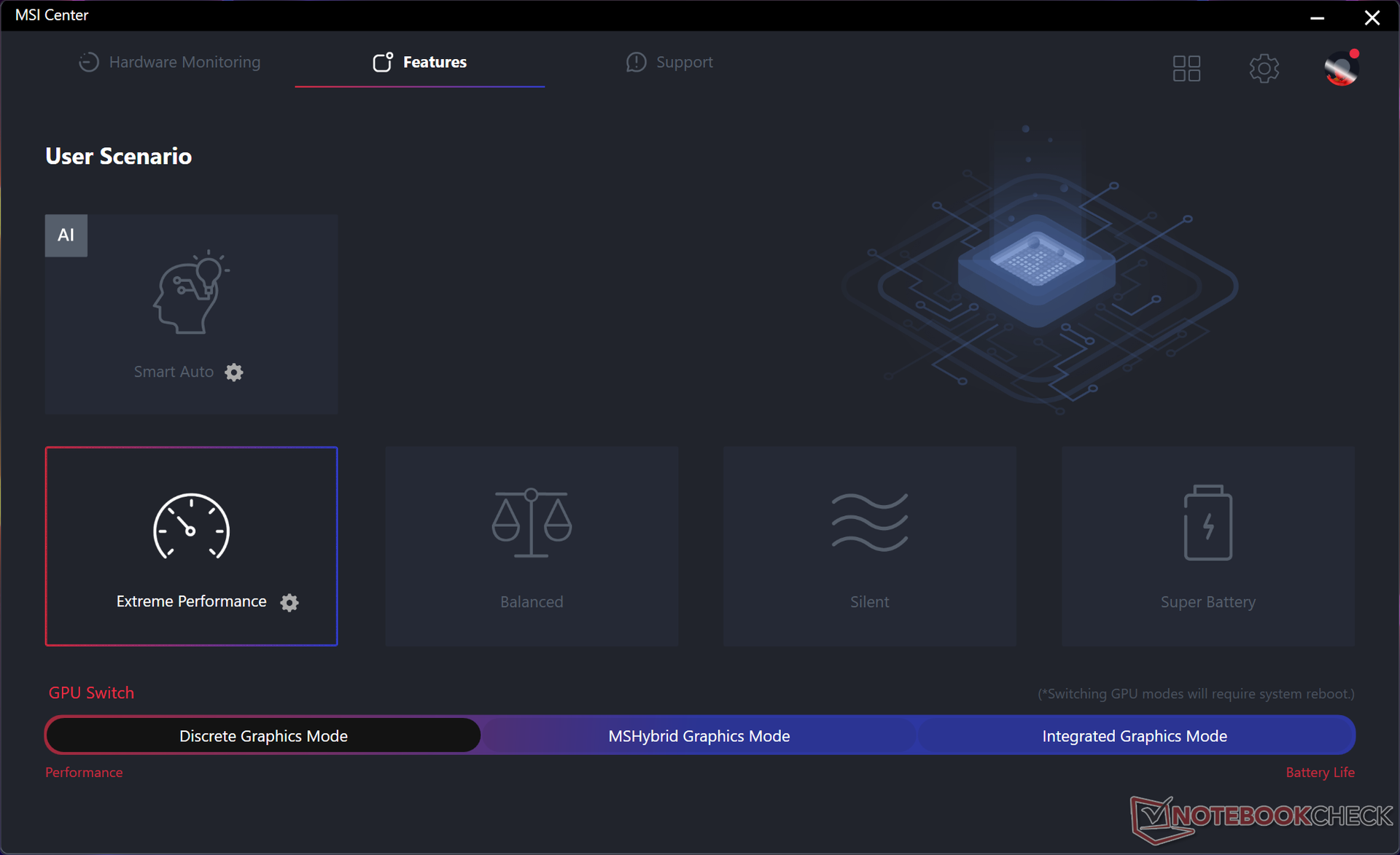Select the Features tab
The image size is (1400, 855).
coord(420,62)
